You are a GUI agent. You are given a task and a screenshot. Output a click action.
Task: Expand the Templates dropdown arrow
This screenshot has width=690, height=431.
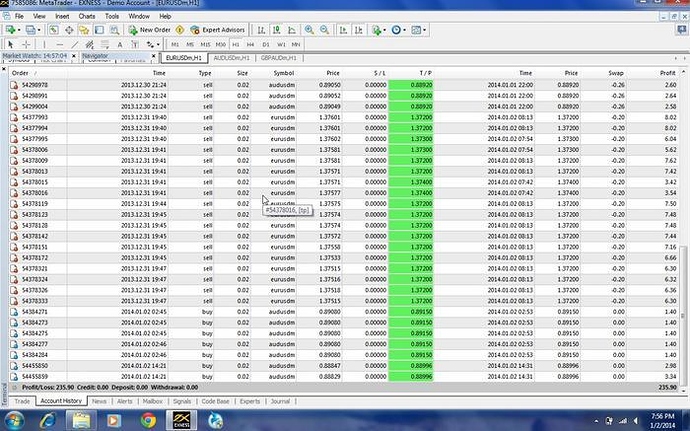(424, 30)
